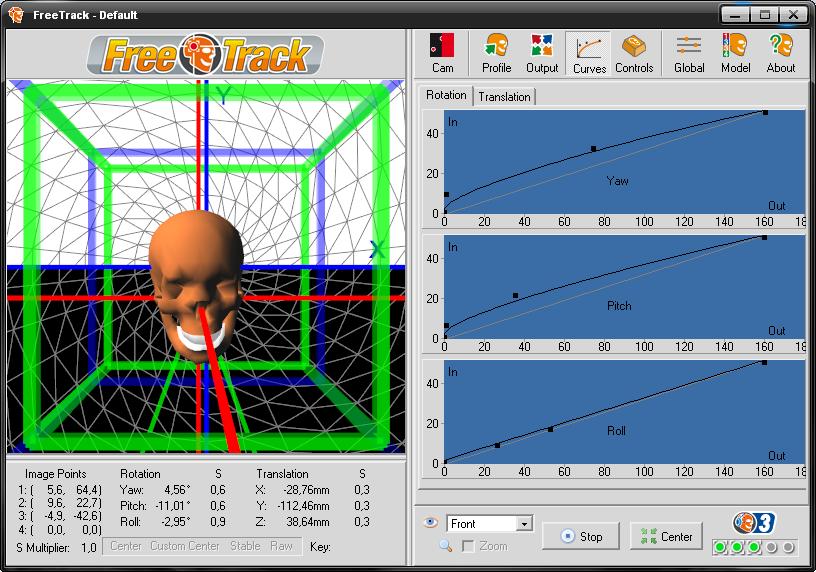Select the Pitch curve end control point
The image size is (816, 572).
(x=764, y=237)
